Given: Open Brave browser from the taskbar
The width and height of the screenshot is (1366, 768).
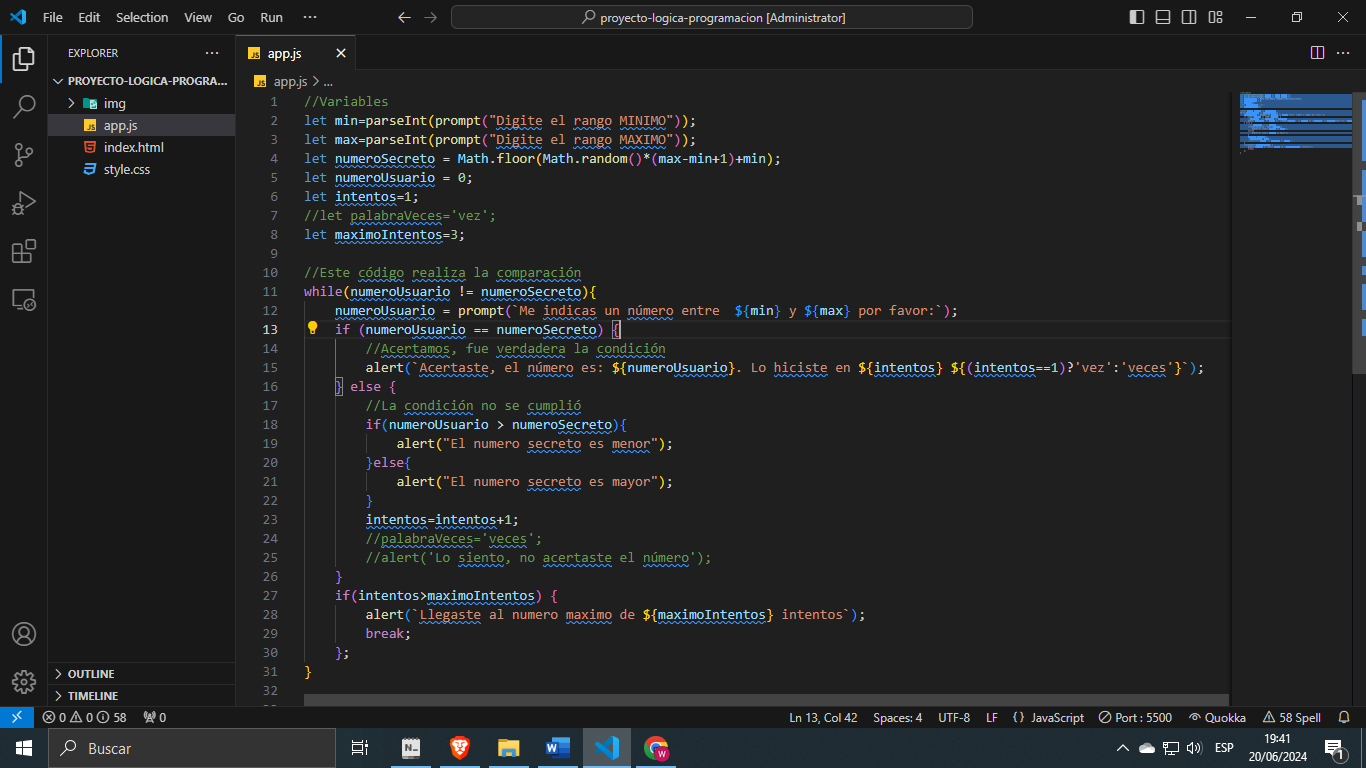Looking at the screenshot, I should (x=459, y=748).
